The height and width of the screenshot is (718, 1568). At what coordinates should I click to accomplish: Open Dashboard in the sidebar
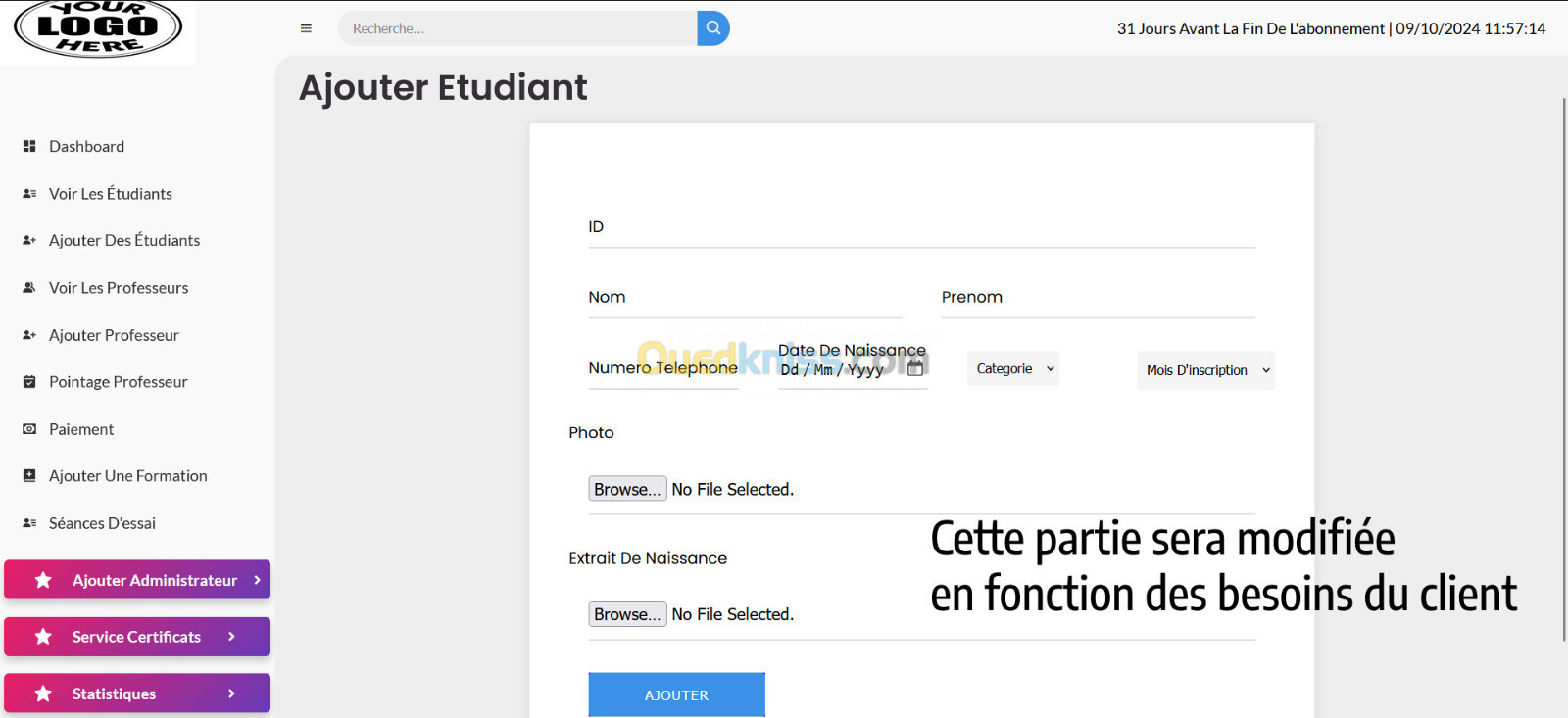point(86,146)
